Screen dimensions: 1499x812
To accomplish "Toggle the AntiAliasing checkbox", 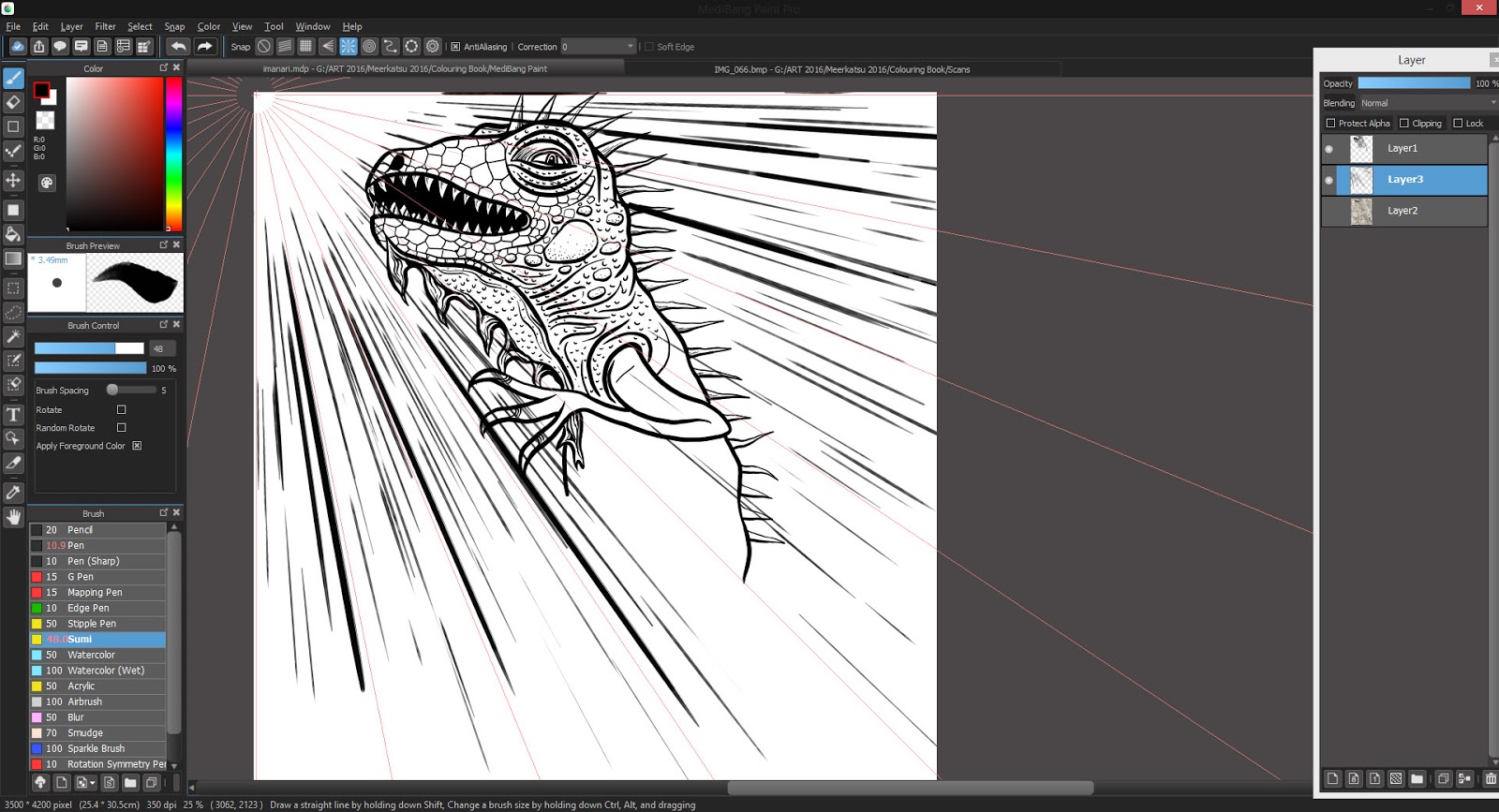I will pyautogui.click(x=455, y=46).
